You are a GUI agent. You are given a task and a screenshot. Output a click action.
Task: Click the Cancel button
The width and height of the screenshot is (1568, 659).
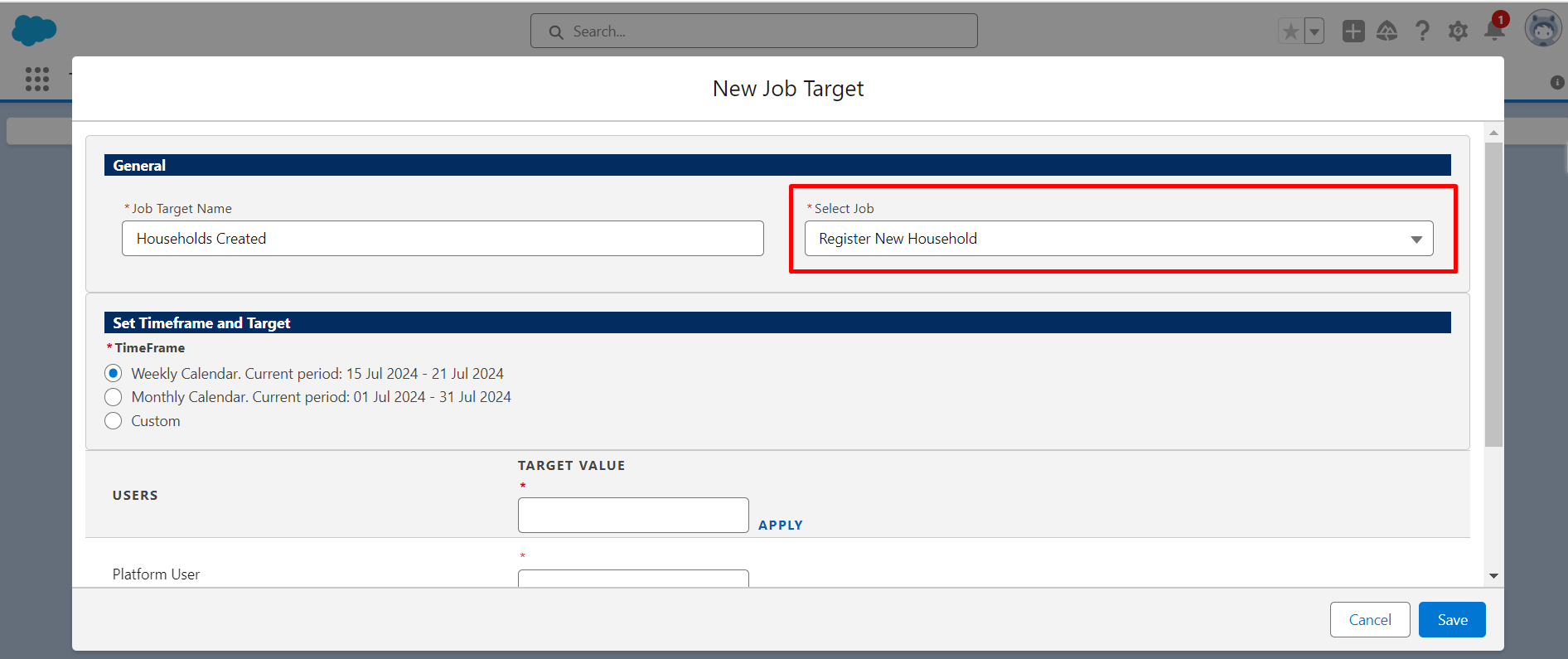(1370, 620)
